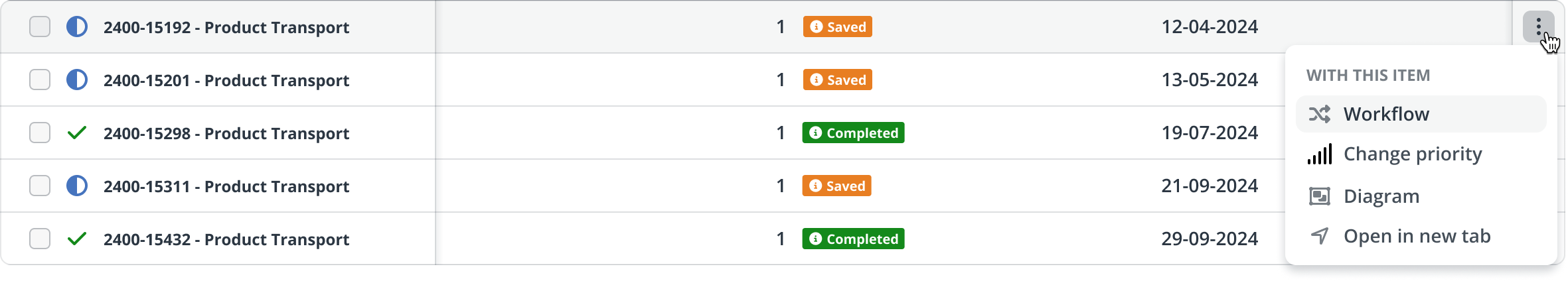Click the green checkmark icon for 2400-15432
This screenshot has height=281, width=1568.
77,239
